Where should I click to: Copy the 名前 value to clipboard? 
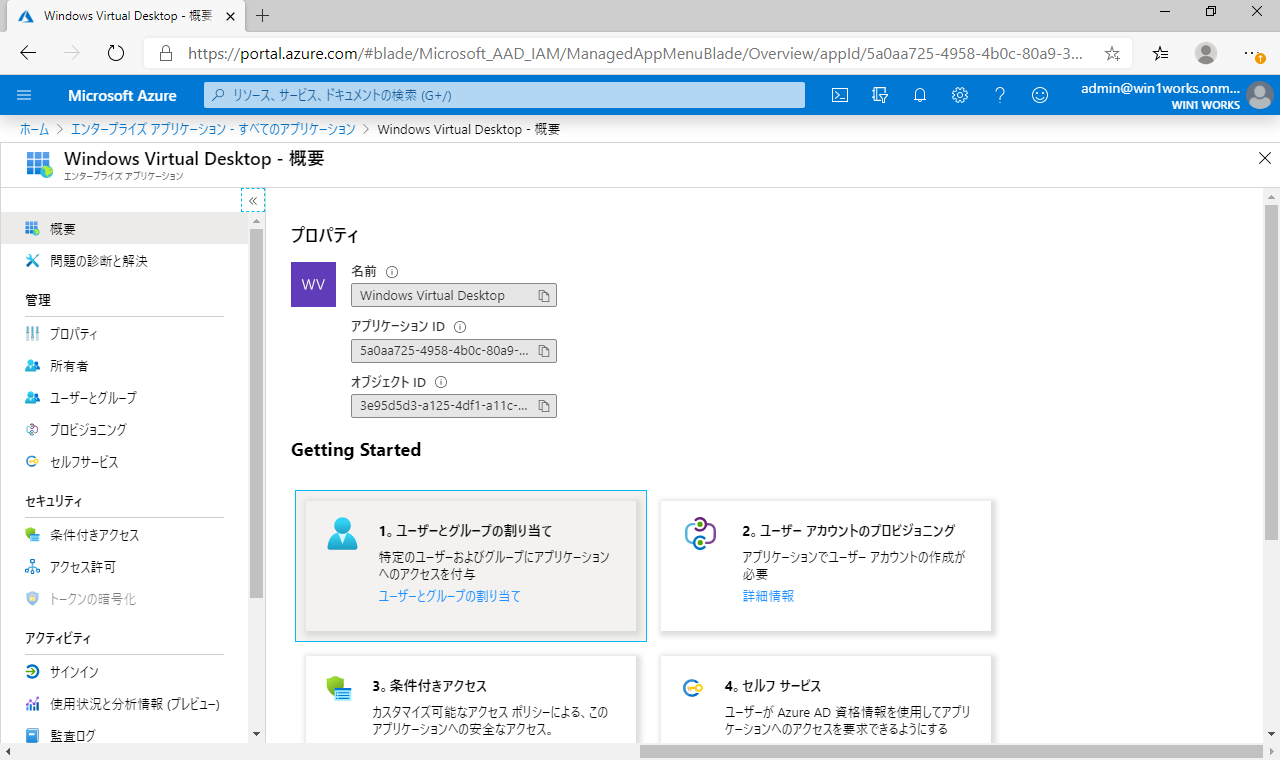pos(544,296)
